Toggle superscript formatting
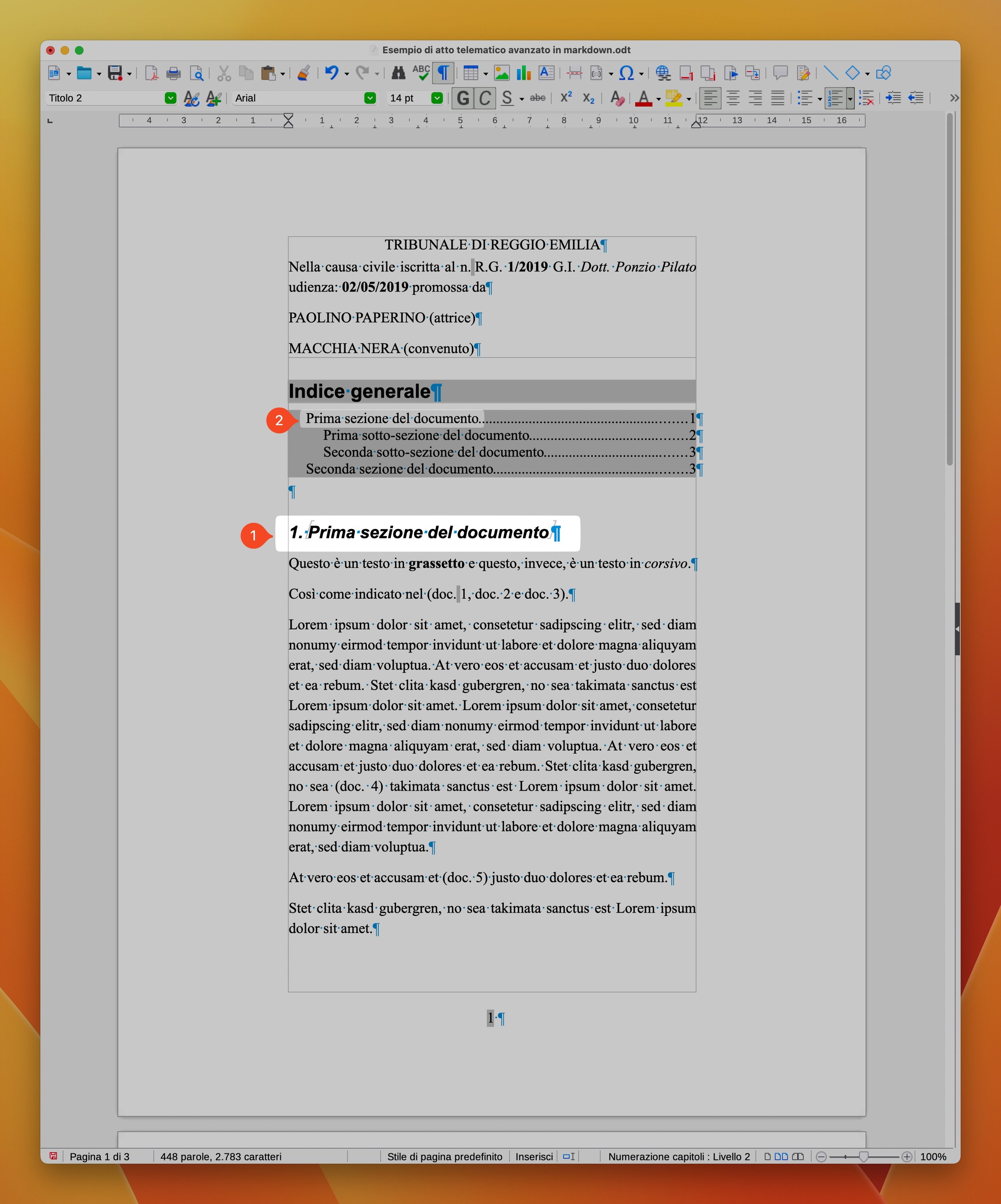This screenshot has height=1204, width=1001. point(567,97)
